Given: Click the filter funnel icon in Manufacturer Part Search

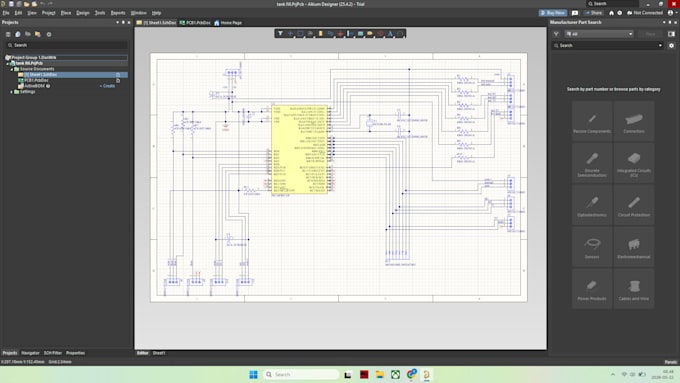Looking at the screenshot, I should (x=556, y=34).
